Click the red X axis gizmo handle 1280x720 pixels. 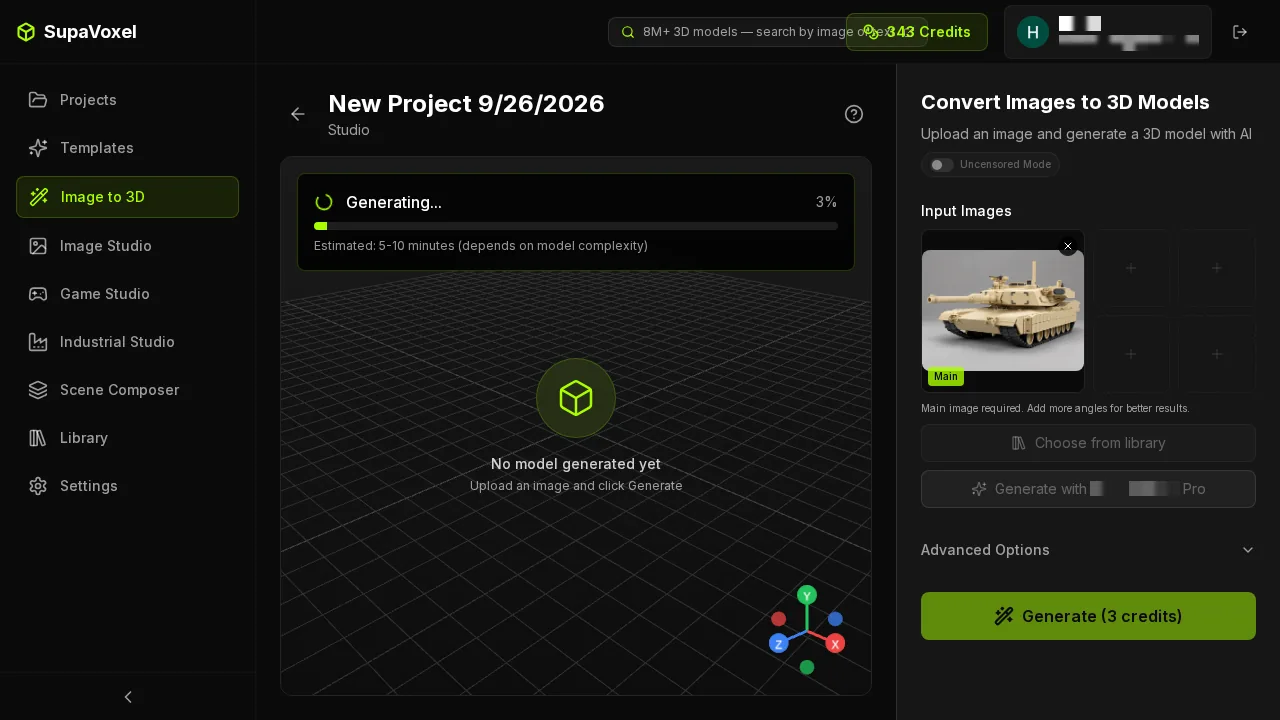tap(835, 643)
